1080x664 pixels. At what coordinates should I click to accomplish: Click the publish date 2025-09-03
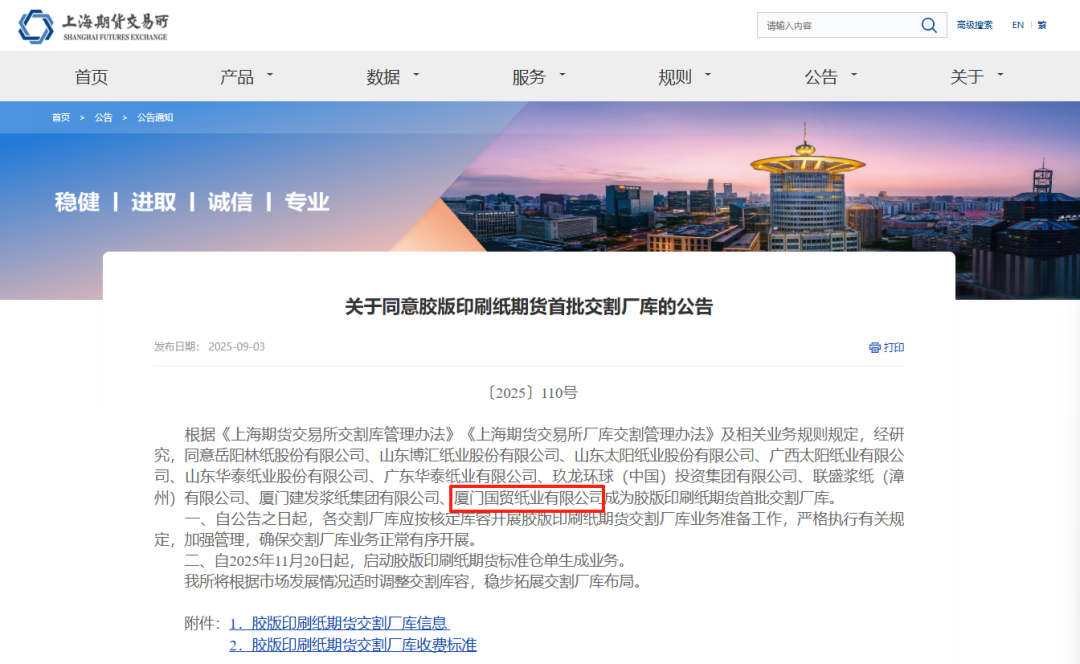(236, 346)
